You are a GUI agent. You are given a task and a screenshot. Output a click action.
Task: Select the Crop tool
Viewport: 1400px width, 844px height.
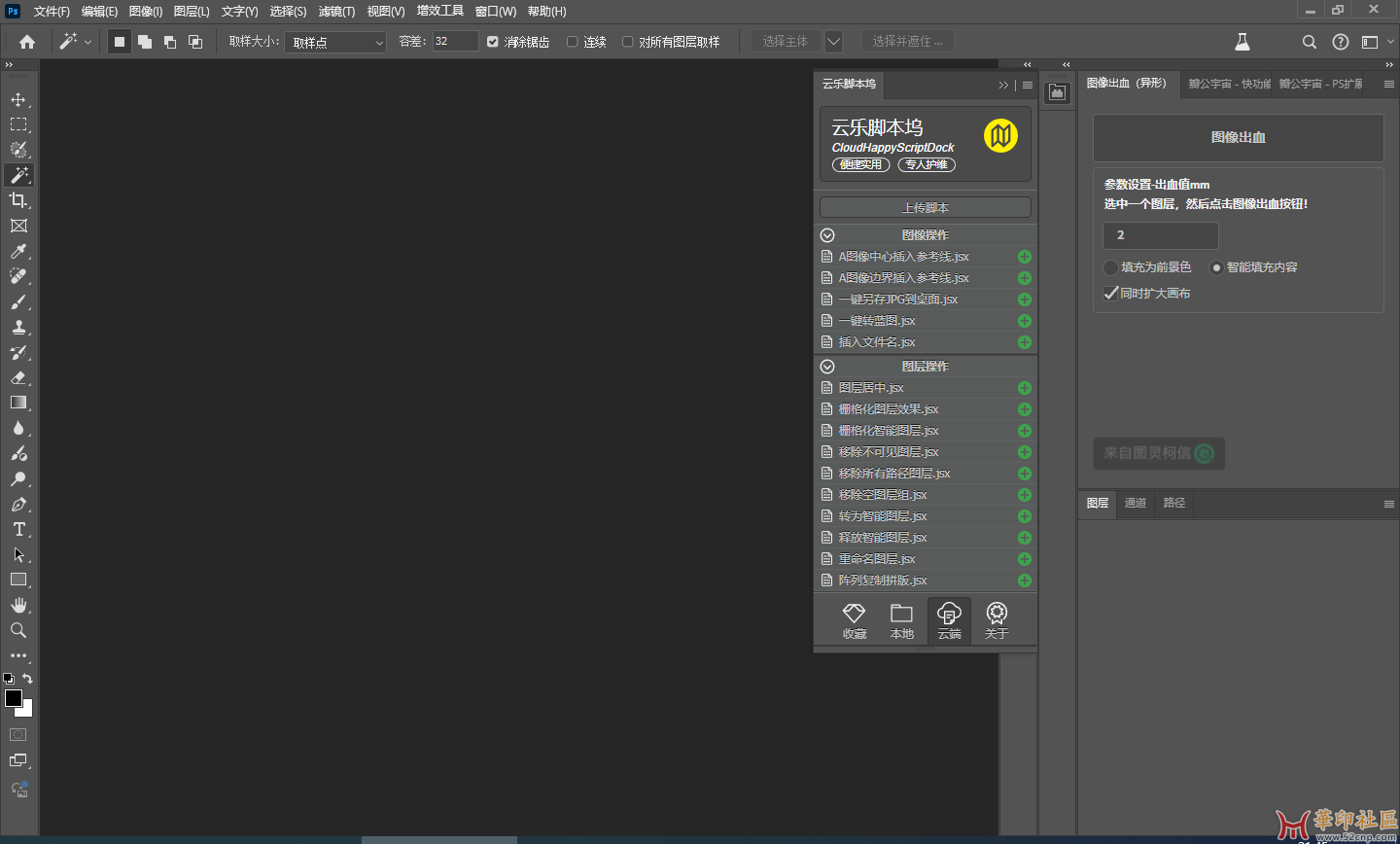pyautogui.click(x=18, y=200)
